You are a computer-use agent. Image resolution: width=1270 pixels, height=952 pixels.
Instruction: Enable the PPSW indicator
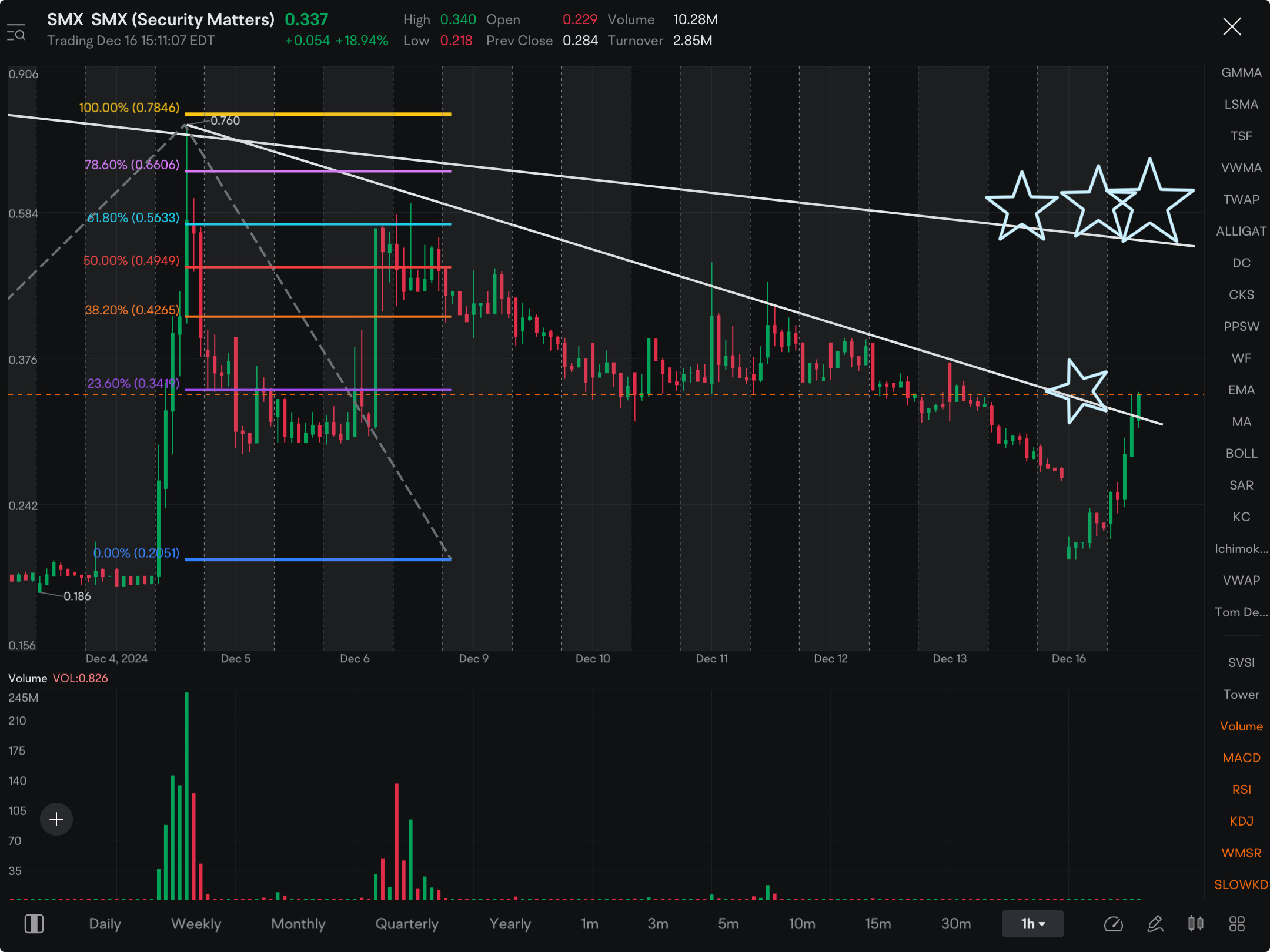coord(1241,327)
